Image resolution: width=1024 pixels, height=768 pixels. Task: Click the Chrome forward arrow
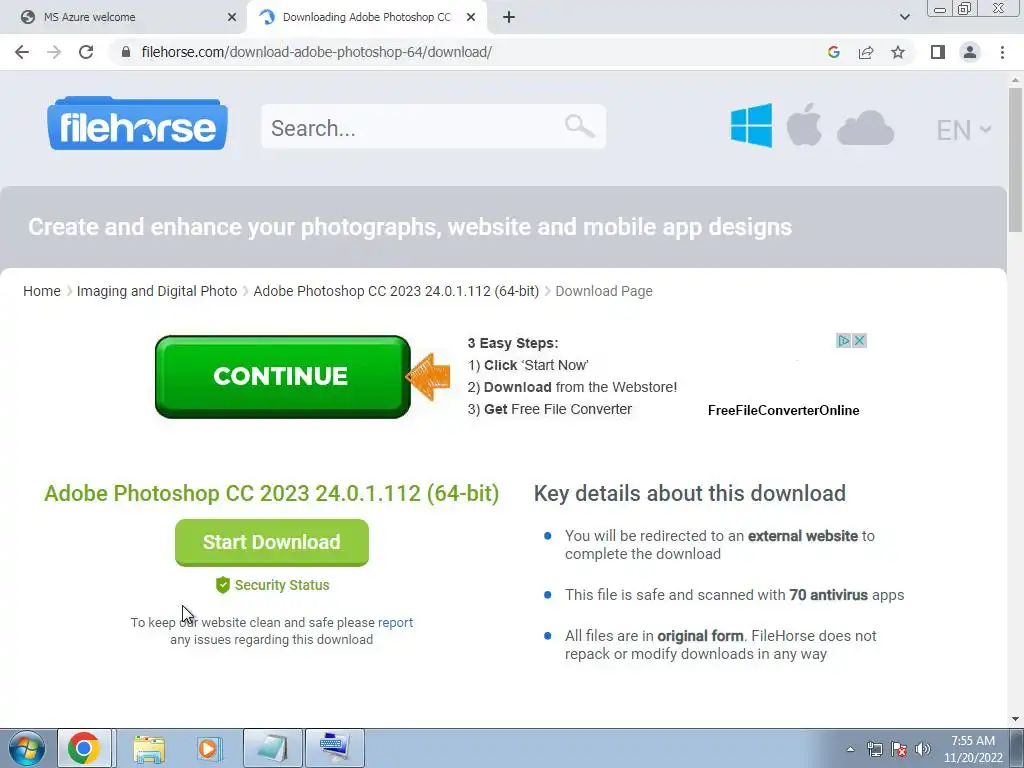[54, 52]
